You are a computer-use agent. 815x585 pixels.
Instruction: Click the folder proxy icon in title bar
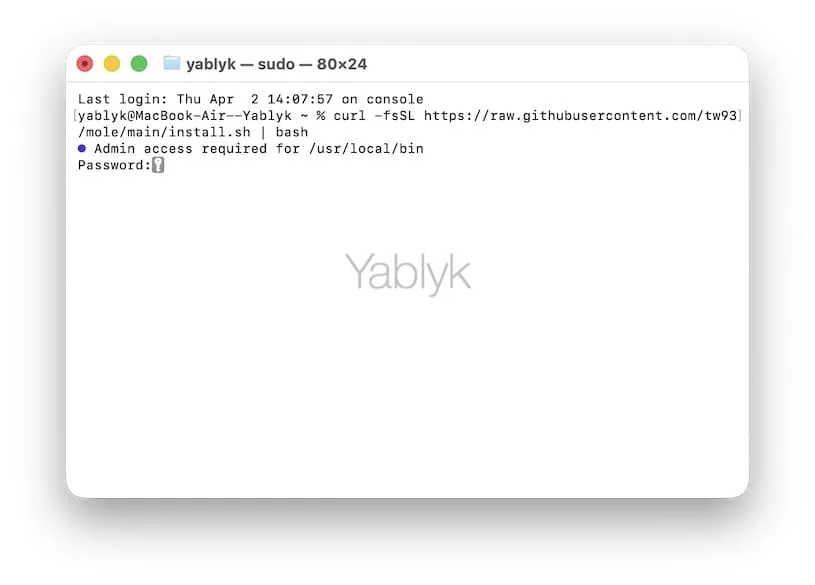(172, 63)
